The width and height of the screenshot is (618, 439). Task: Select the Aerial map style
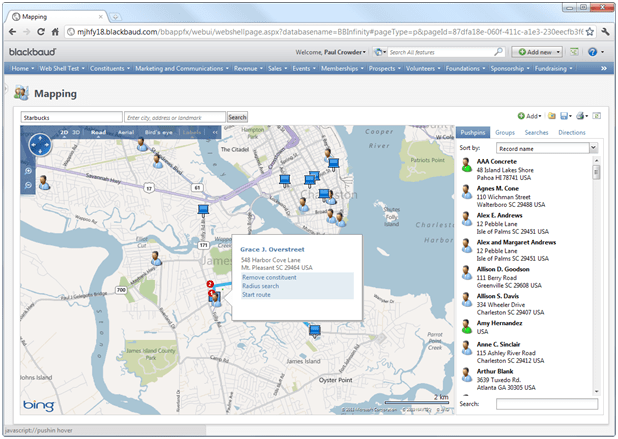tap(126, 132)
